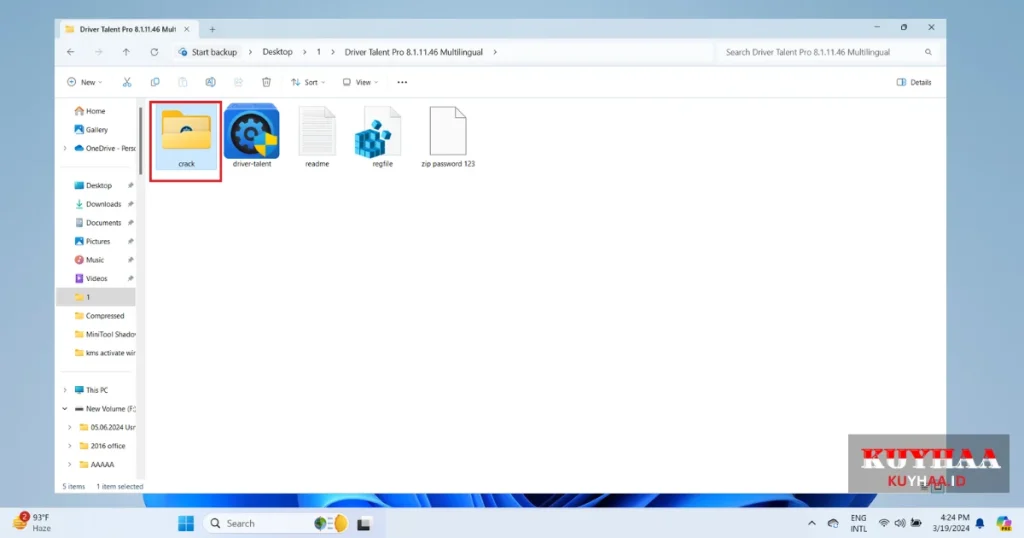
Task: Click ENG INTL language indicator
Action: [858, 523]
